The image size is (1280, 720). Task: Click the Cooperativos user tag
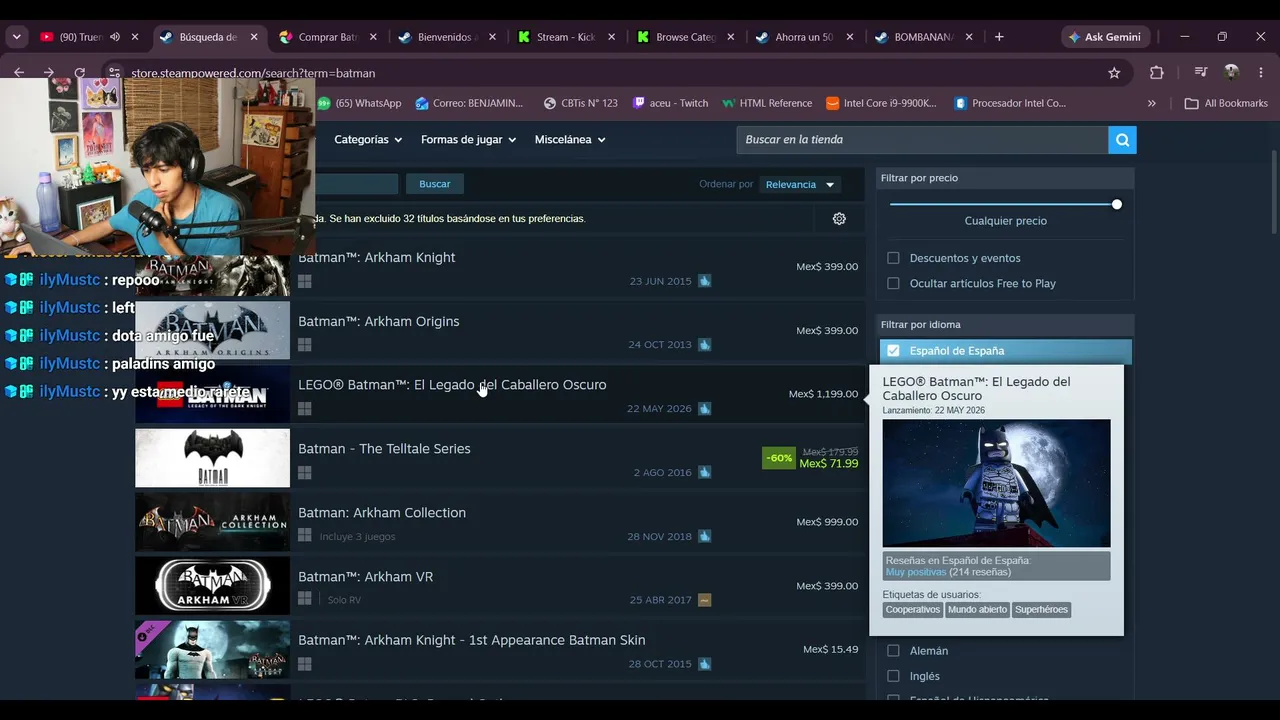point(913,610)
